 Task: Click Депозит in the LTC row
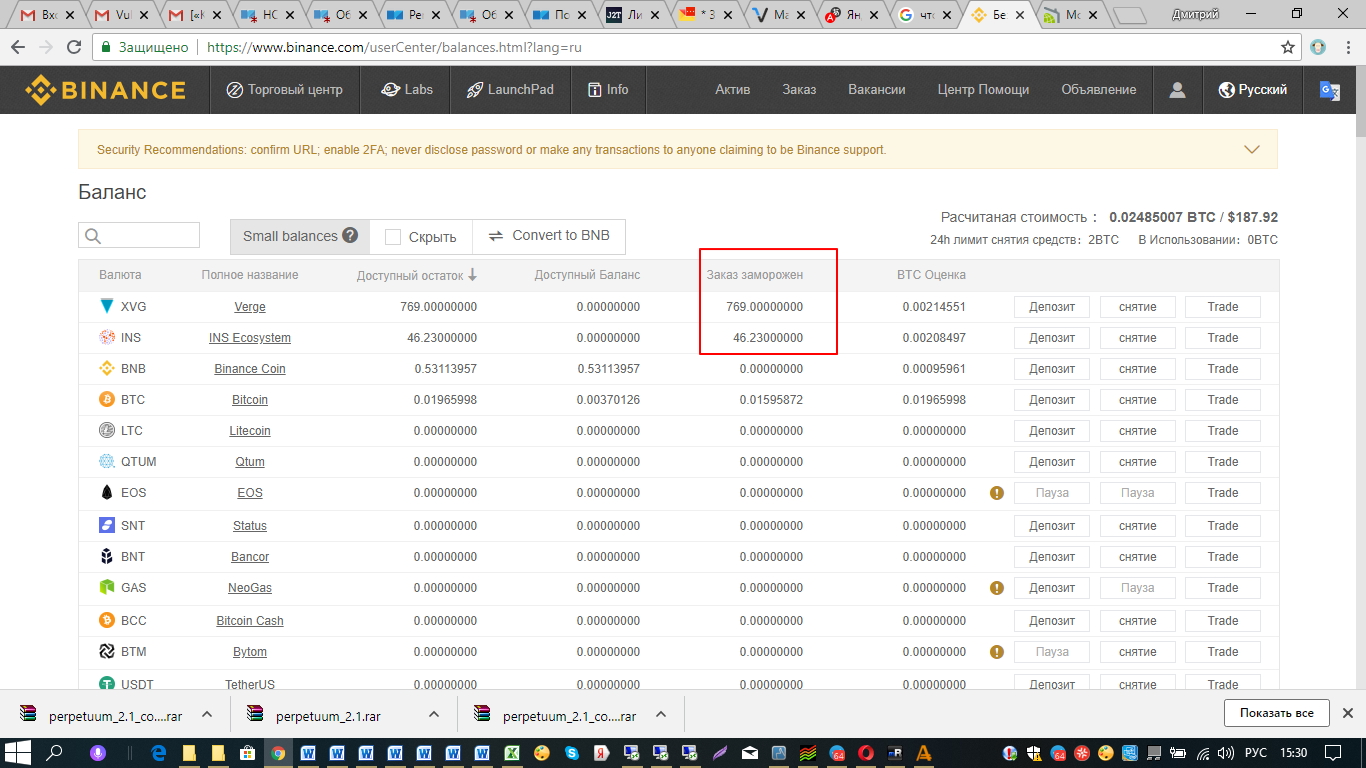click(x=1052, y=431)
